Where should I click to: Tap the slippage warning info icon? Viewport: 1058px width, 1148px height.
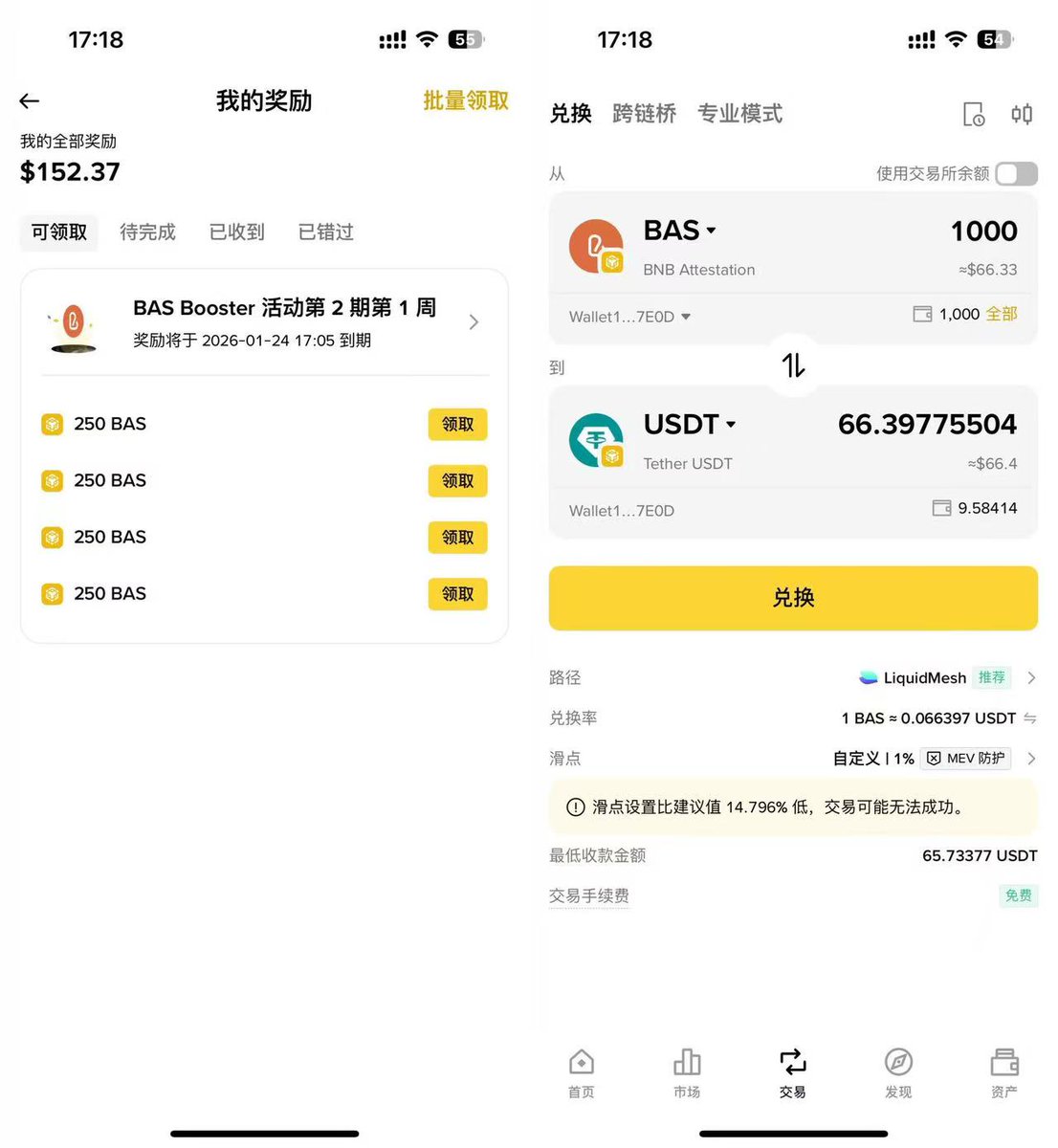[576, 807]
